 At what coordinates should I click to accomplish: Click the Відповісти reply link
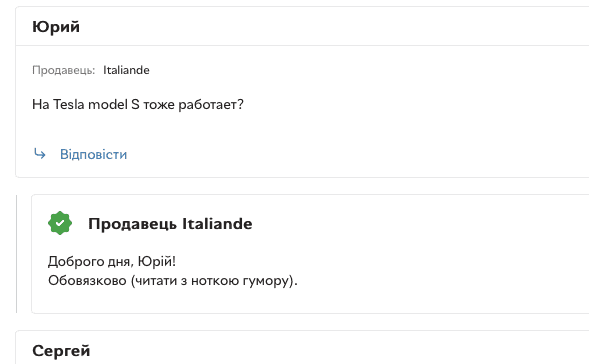(94, 154)
